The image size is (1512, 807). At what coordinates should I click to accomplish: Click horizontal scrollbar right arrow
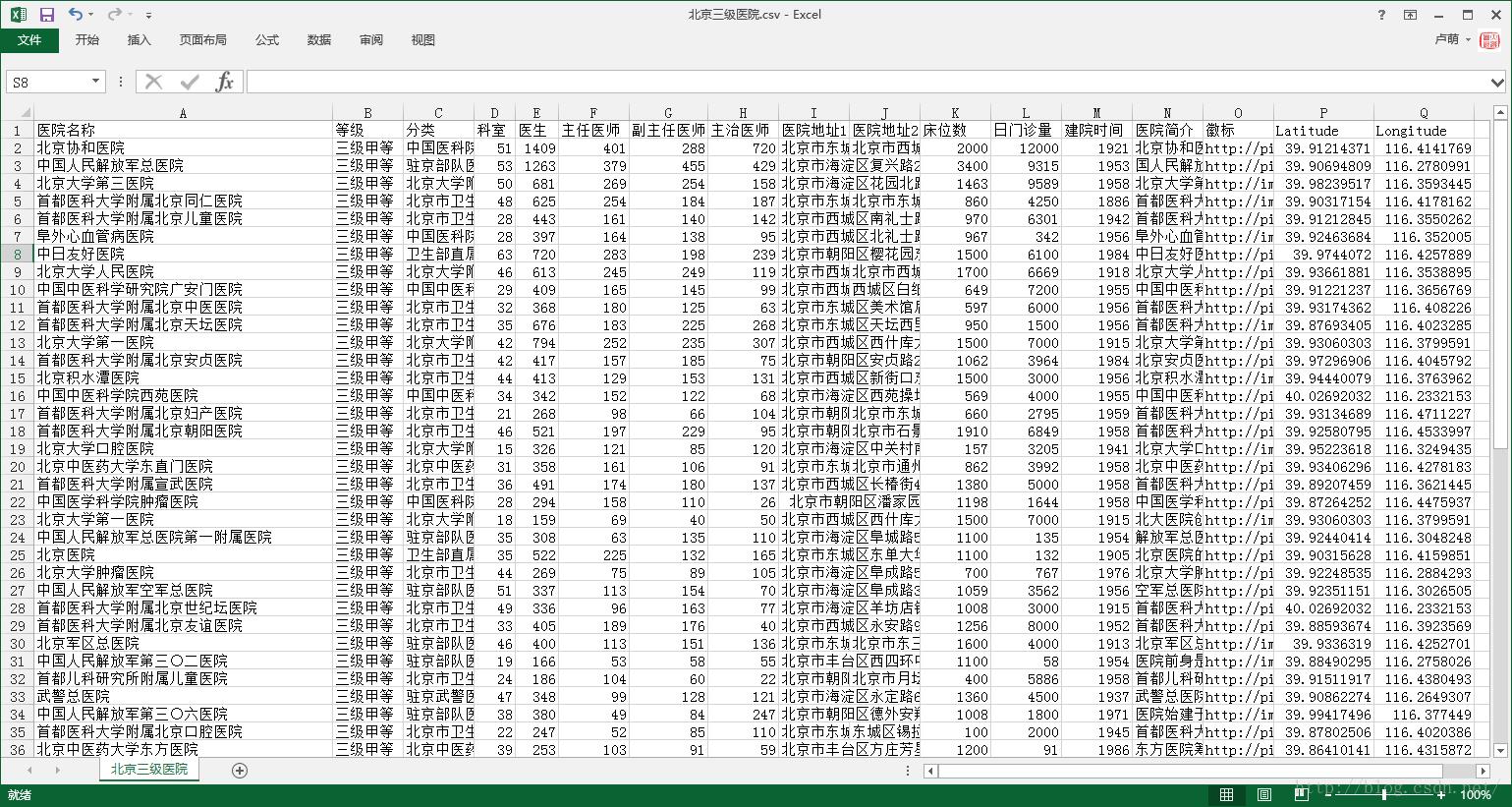(x=1483, y=772)
